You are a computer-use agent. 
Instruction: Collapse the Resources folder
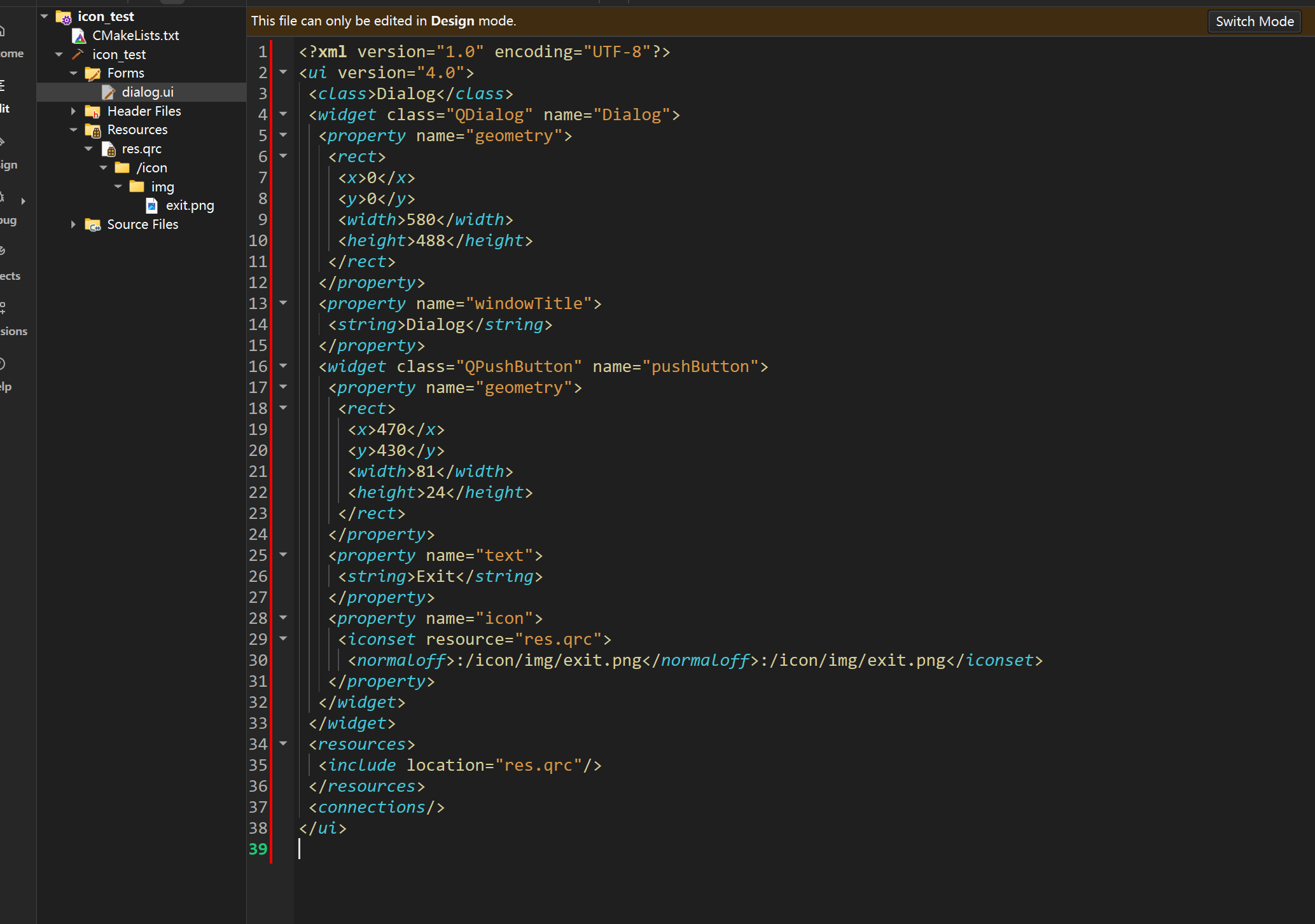click(x=74, y=130)
